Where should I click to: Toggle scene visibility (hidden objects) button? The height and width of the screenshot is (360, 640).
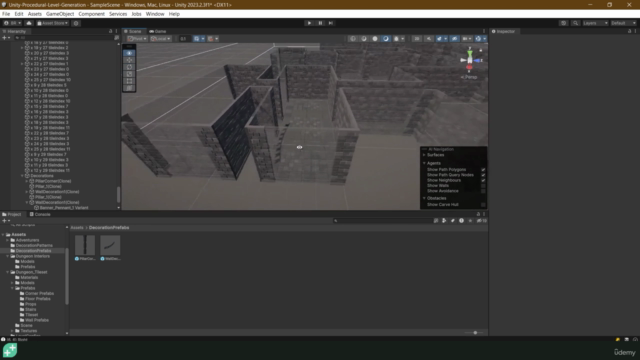tap(454, 39)
